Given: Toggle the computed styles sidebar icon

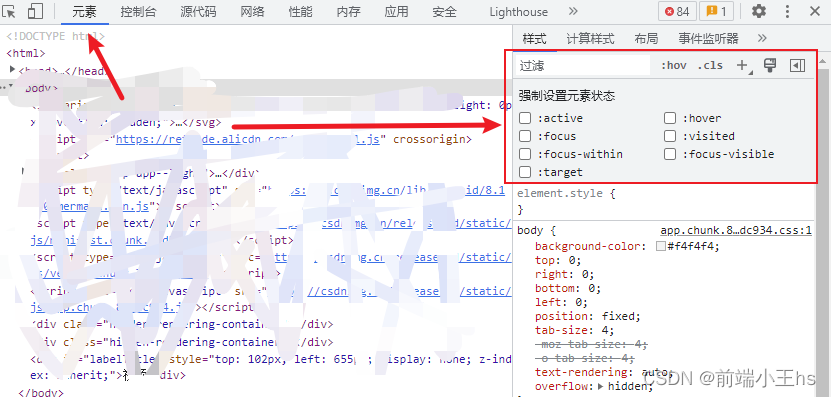Looking at the screenshot, I should [x=798, y=65].
